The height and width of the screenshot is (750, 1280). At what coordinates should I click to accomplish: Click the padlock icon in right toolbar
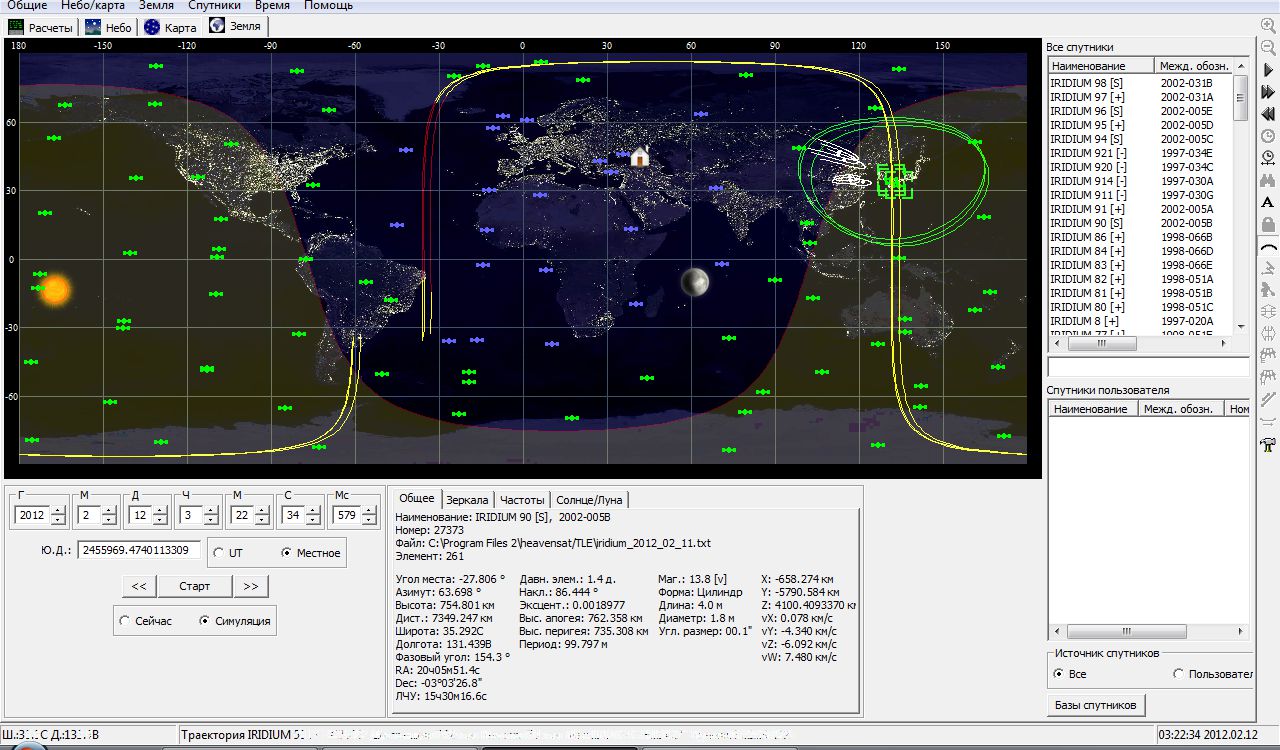pos(1268,224)
